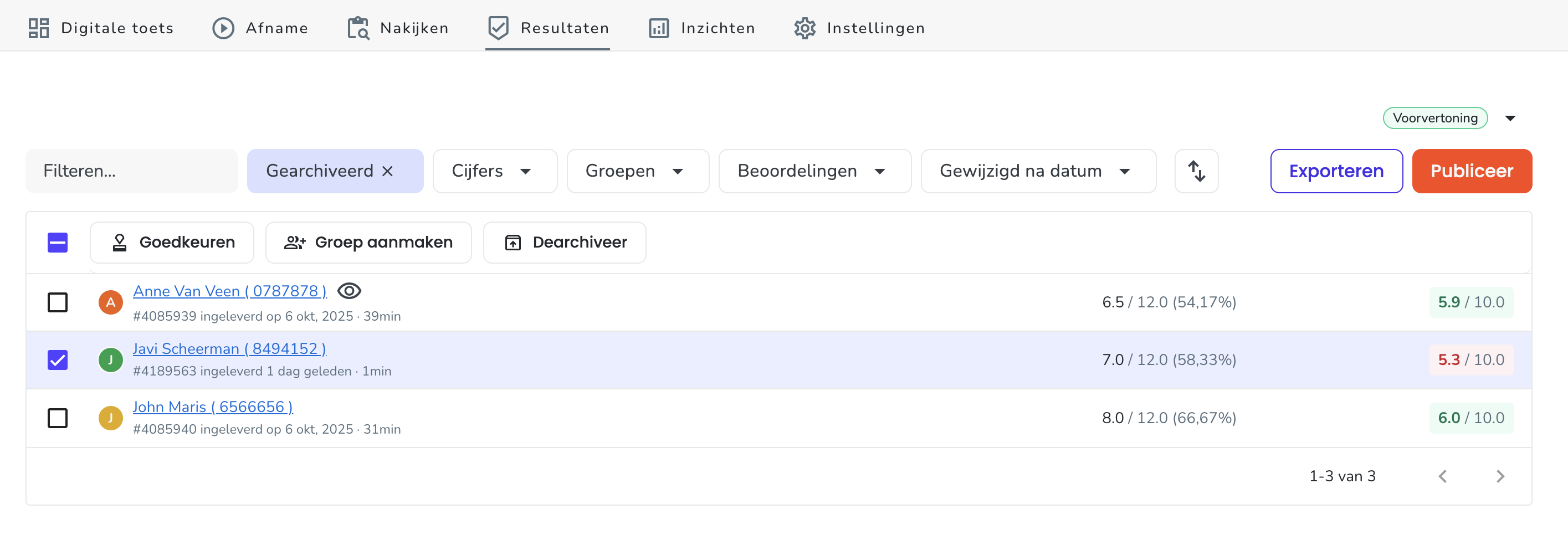This screenshot has height=535, width=1568.
Task: Click Javi Scheerman's green J avatar
Action: (111, 359)
